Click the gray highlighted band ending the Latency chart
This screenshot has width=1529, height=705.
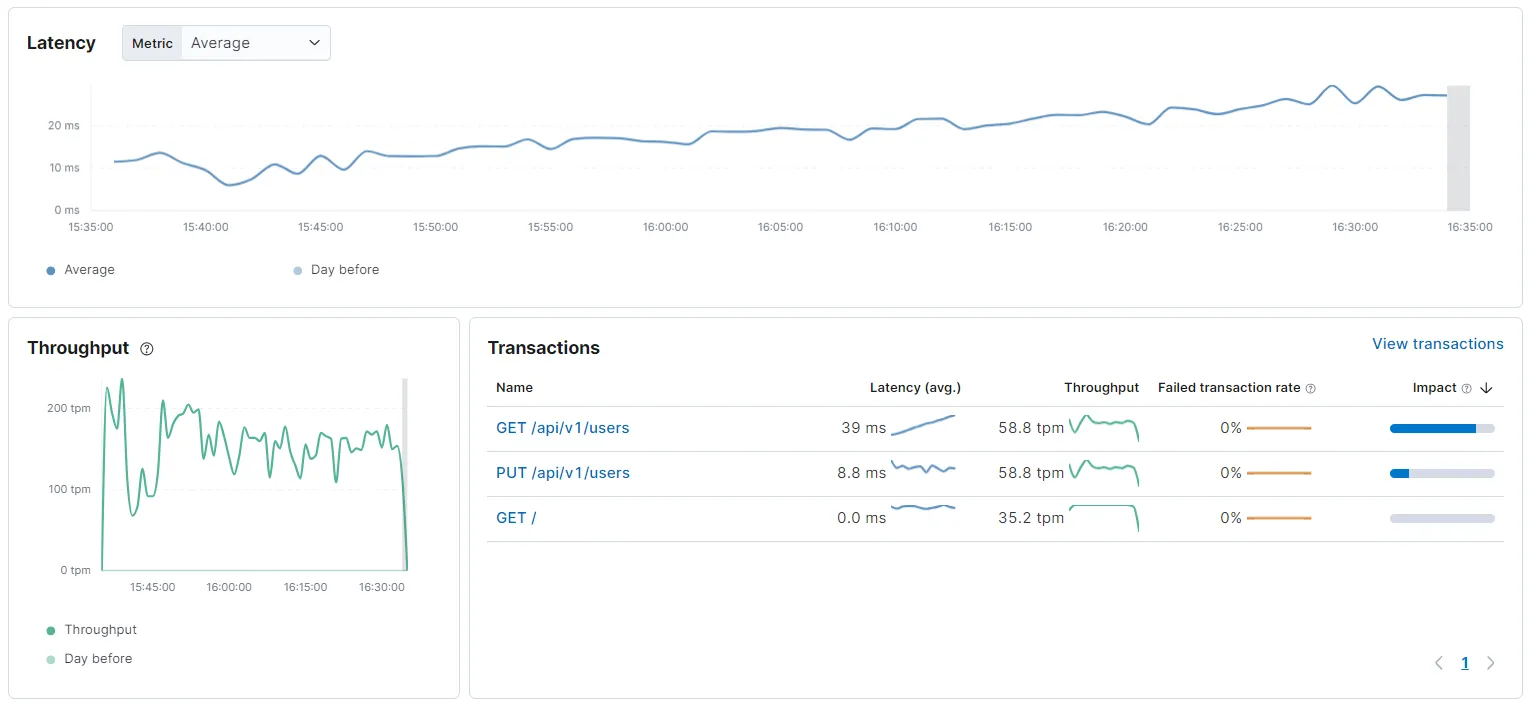(x=1459, y=148)
